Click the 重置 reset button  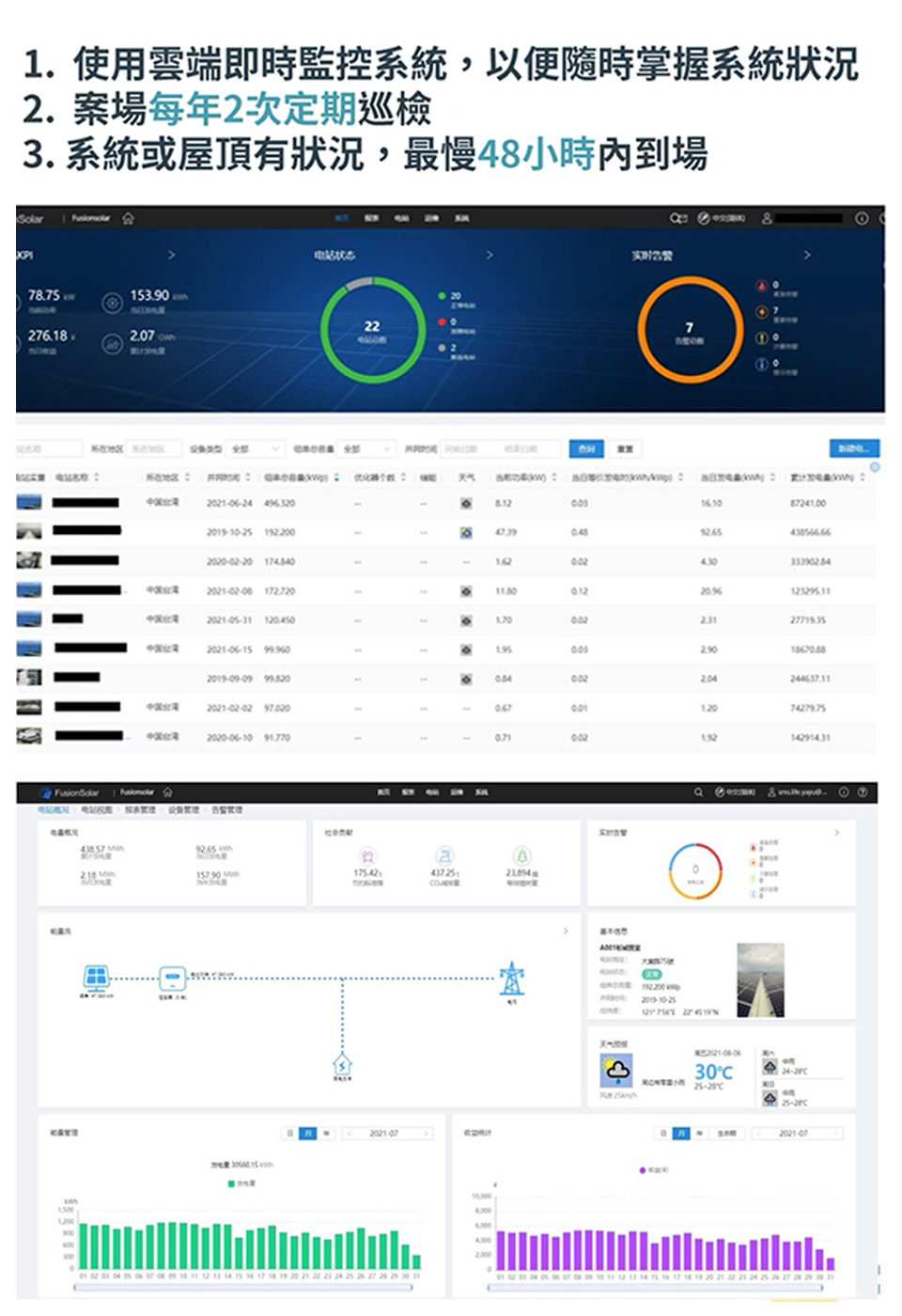(625, 449)
